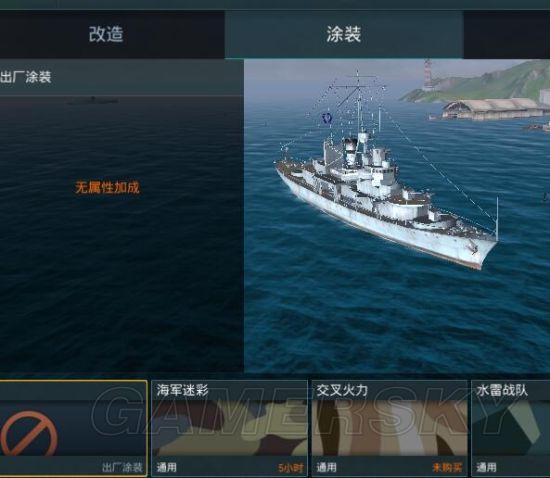Select the 水雷战队 paint title
Image resolution: width=550 pixels, height=478 pixels.
tap(502, 390)
